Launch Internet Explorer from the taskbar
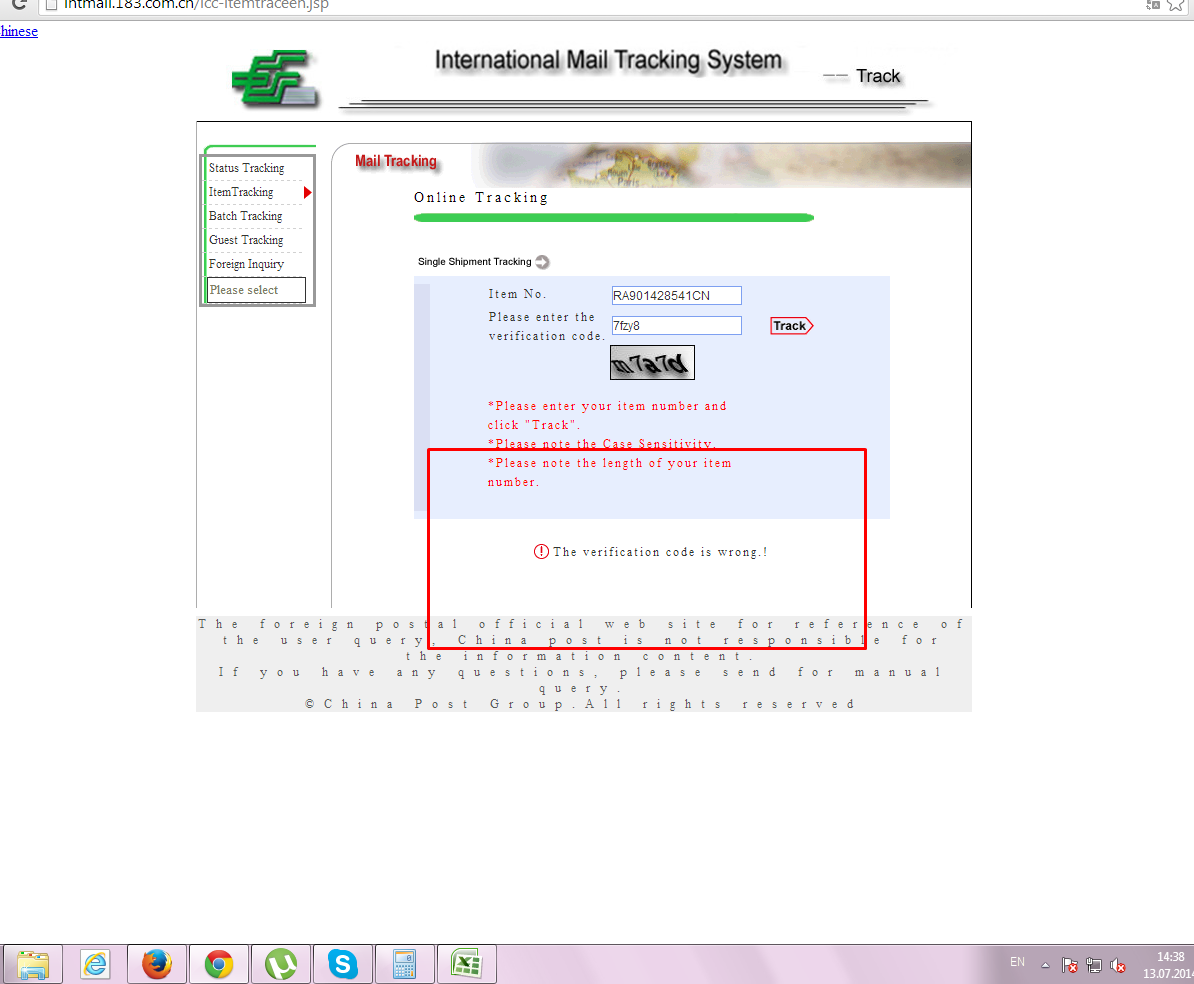The width and height of the screenshot is (1194, 984). pos(96,964)
